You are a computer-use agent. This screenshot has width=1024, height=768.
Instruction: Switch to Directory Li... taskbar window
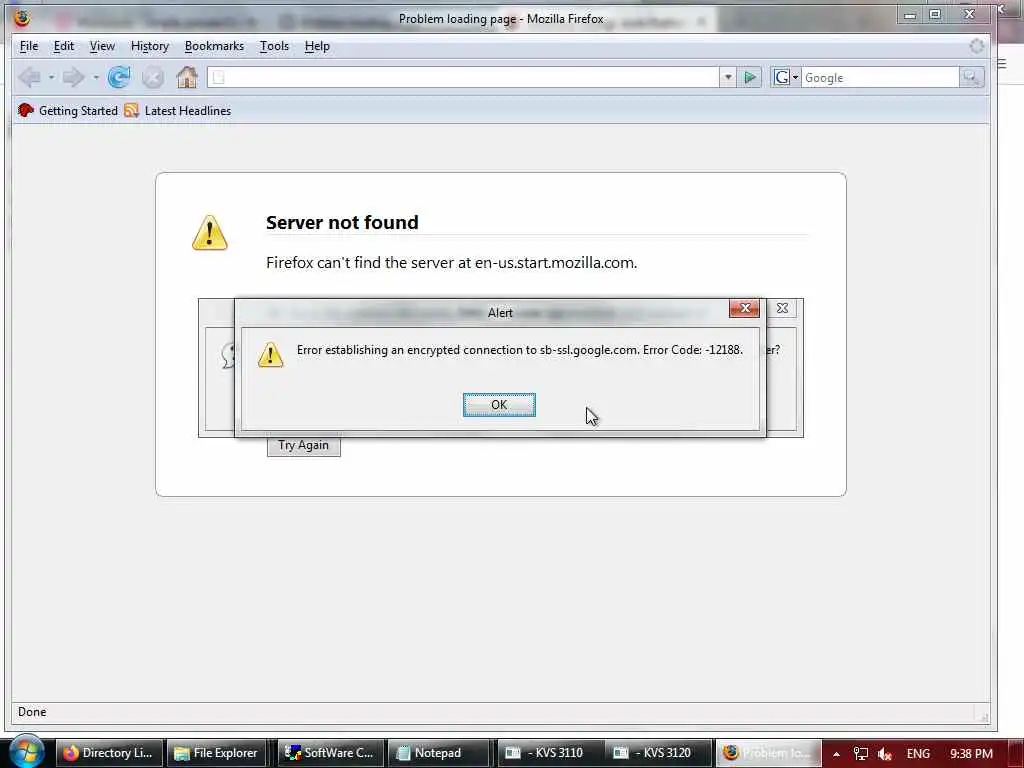click(x=108, y=753)
